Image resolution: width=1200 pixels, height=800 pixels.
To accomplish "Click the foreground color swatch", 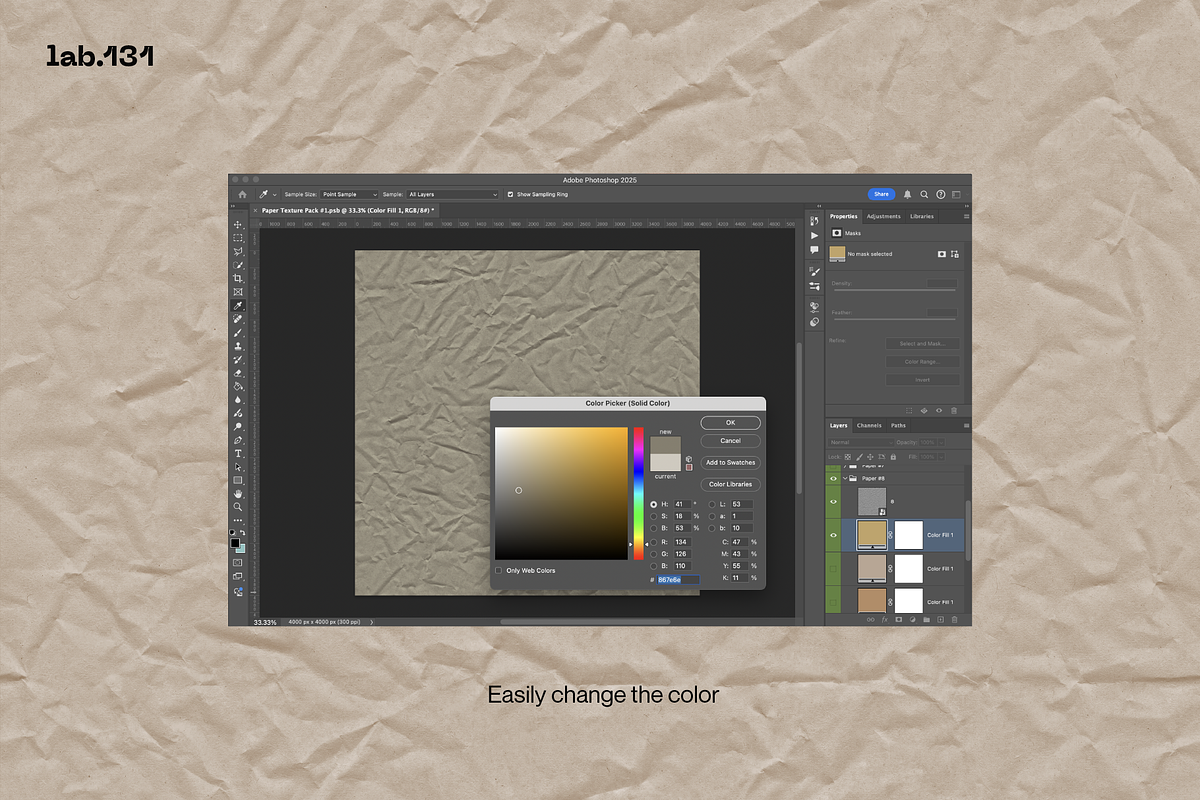I will click(235, 543).
